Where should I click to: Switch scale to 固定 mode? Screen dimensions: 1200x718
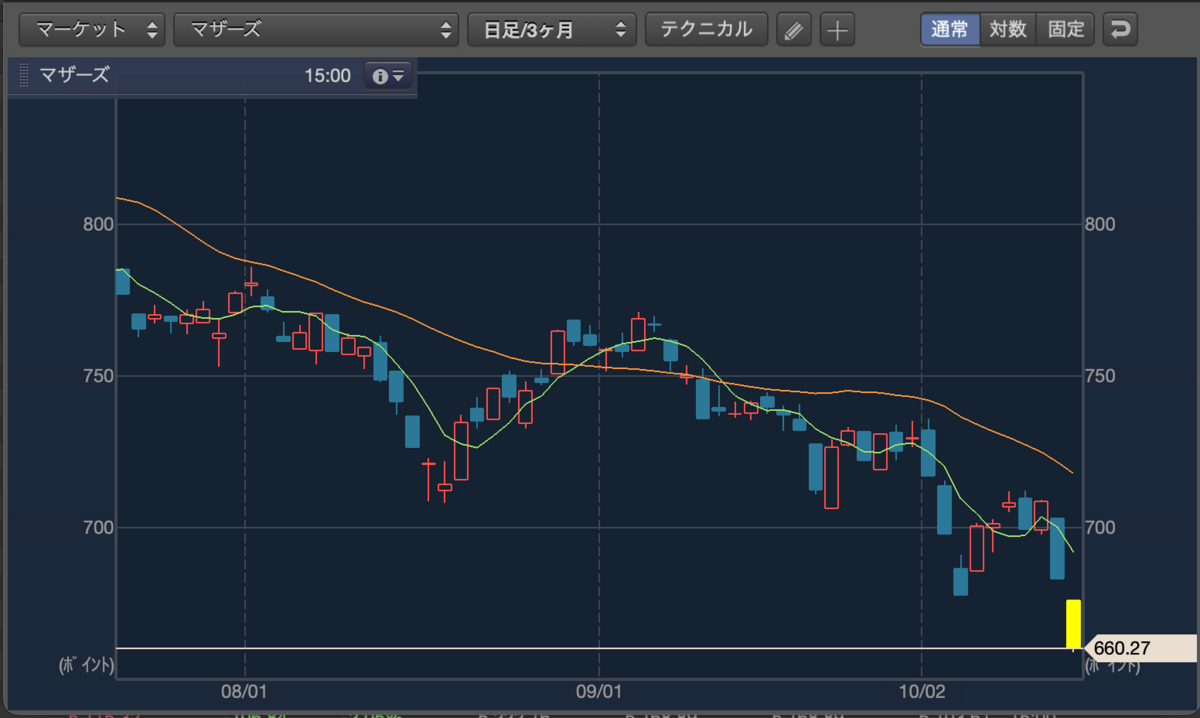coord(1066,30)
